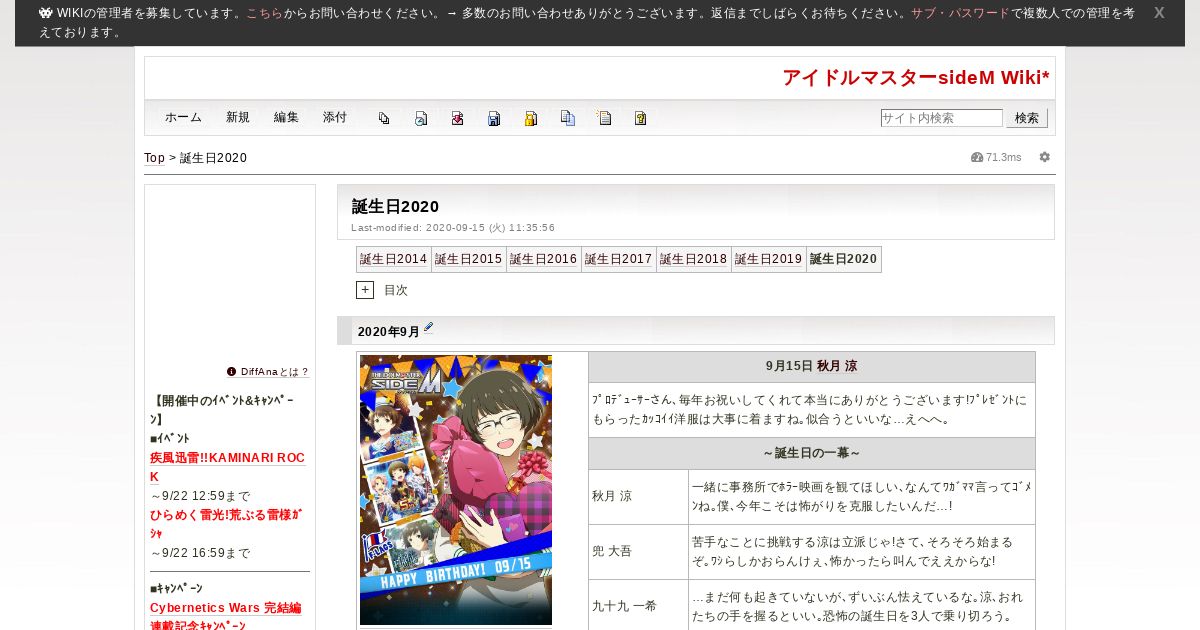Open the 編集 menu item

pos(286,117)
